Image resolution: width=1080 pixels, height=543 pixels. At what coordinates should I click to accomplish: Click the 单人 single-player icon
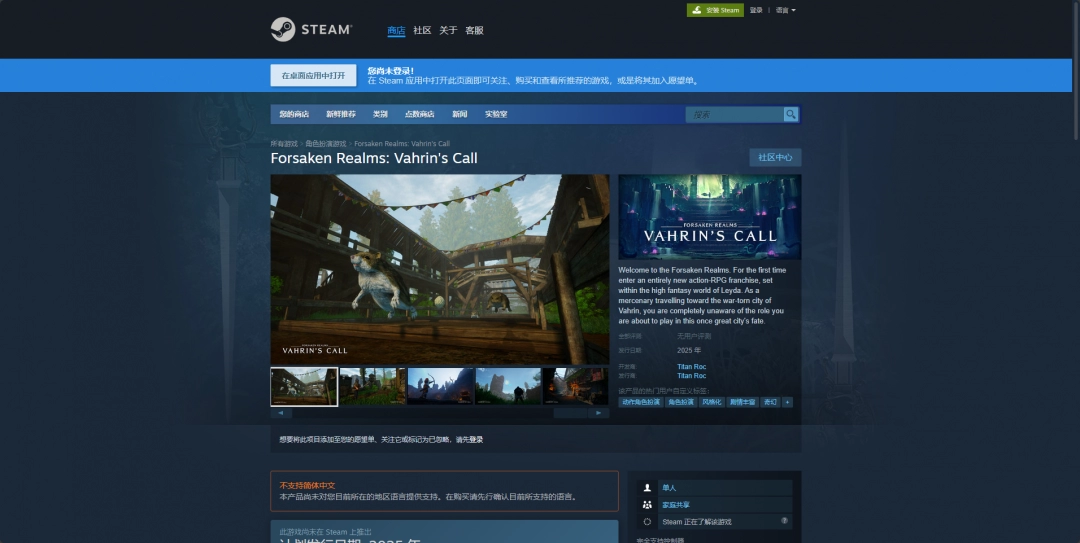click(648, 488)
